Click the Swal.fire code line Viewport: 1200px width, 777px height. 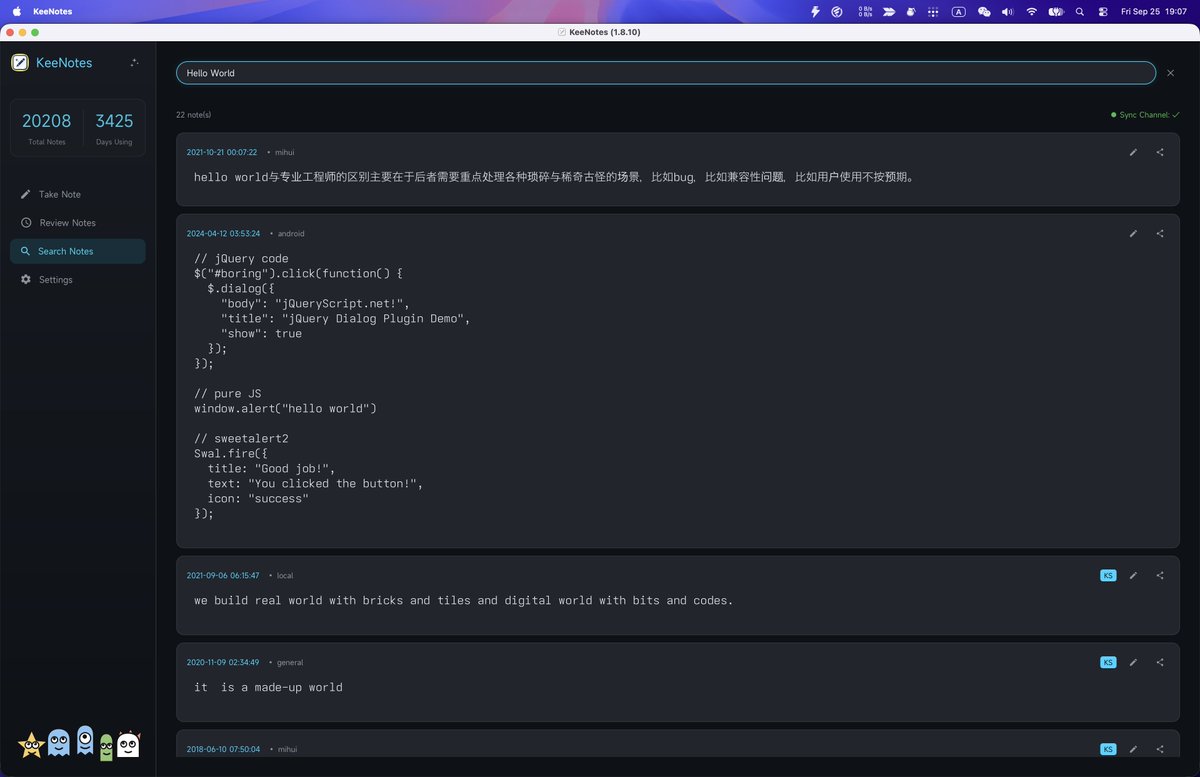pos(231,453)
